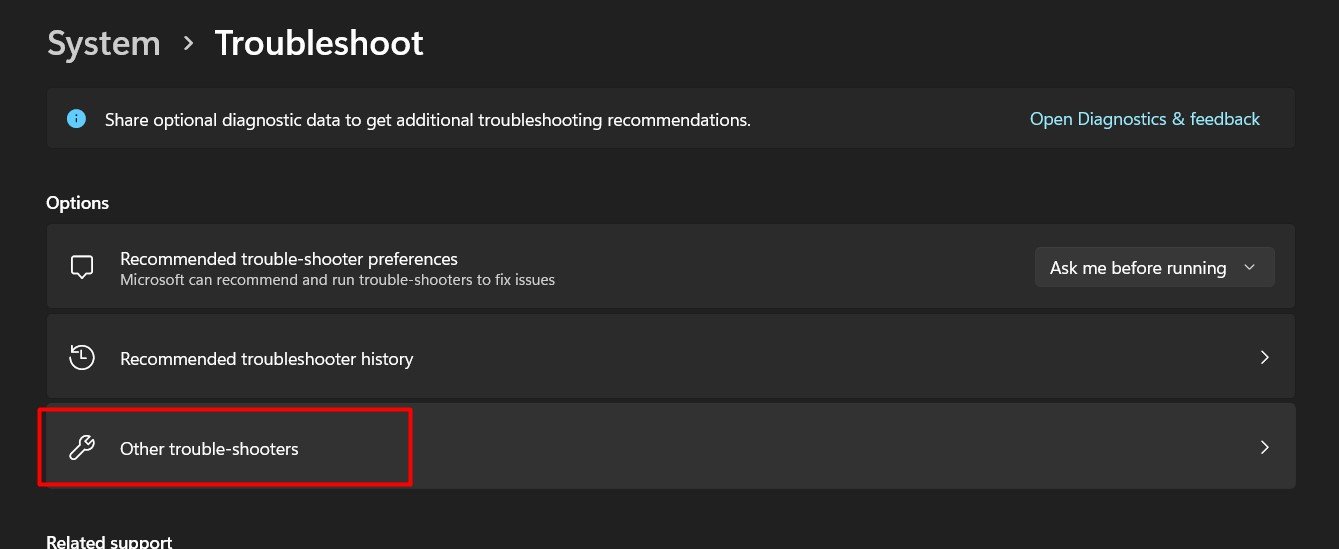Screen dimensions: 1339x549
Task: Click the Related support heading
Action: pyautogui.click(x=109, y=541)
